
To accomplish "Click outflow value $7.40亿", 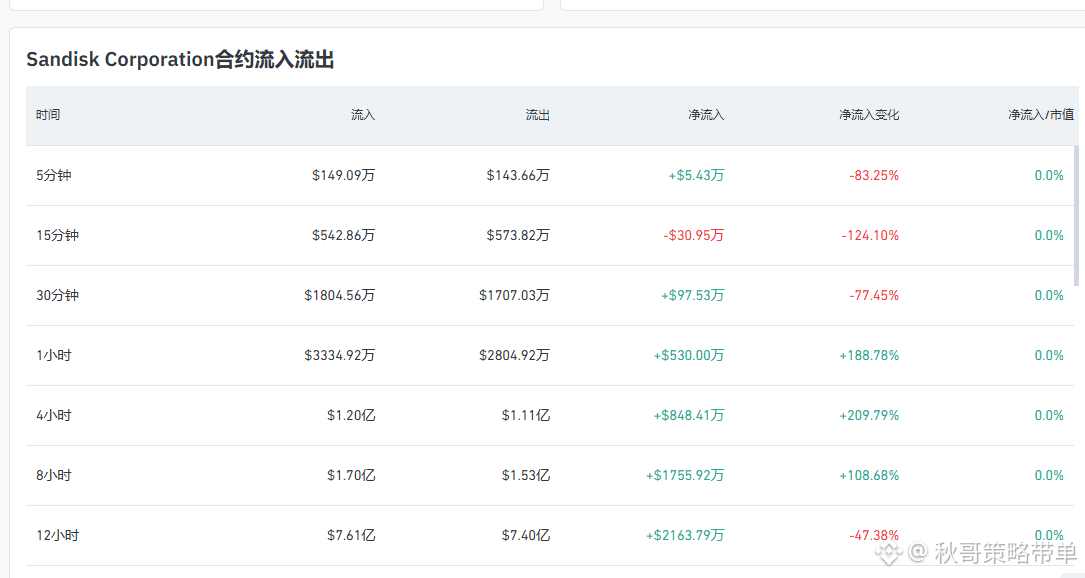I will click(526, 536).
